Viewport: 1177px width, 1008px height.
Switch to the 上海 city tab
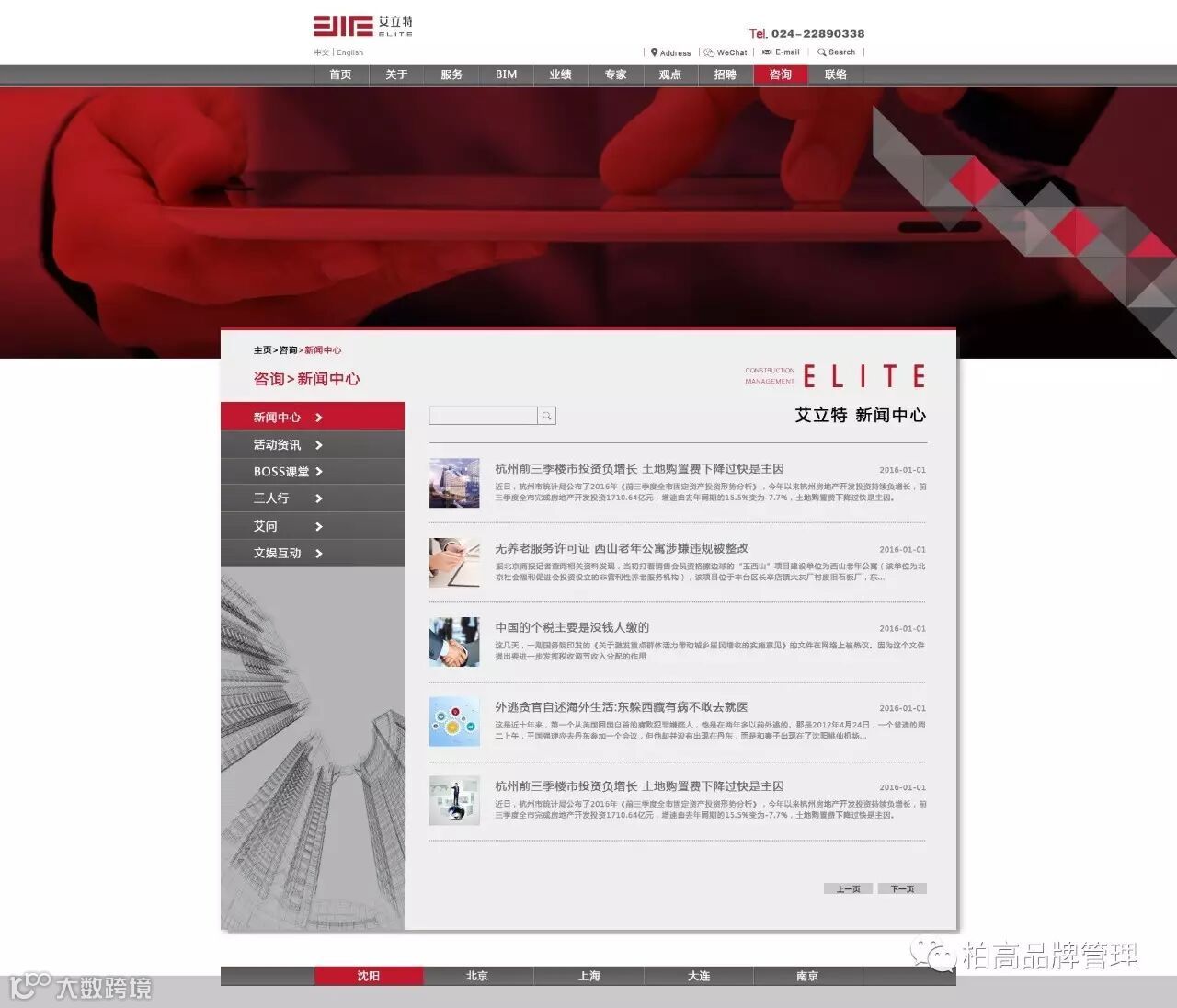point(589,976)
